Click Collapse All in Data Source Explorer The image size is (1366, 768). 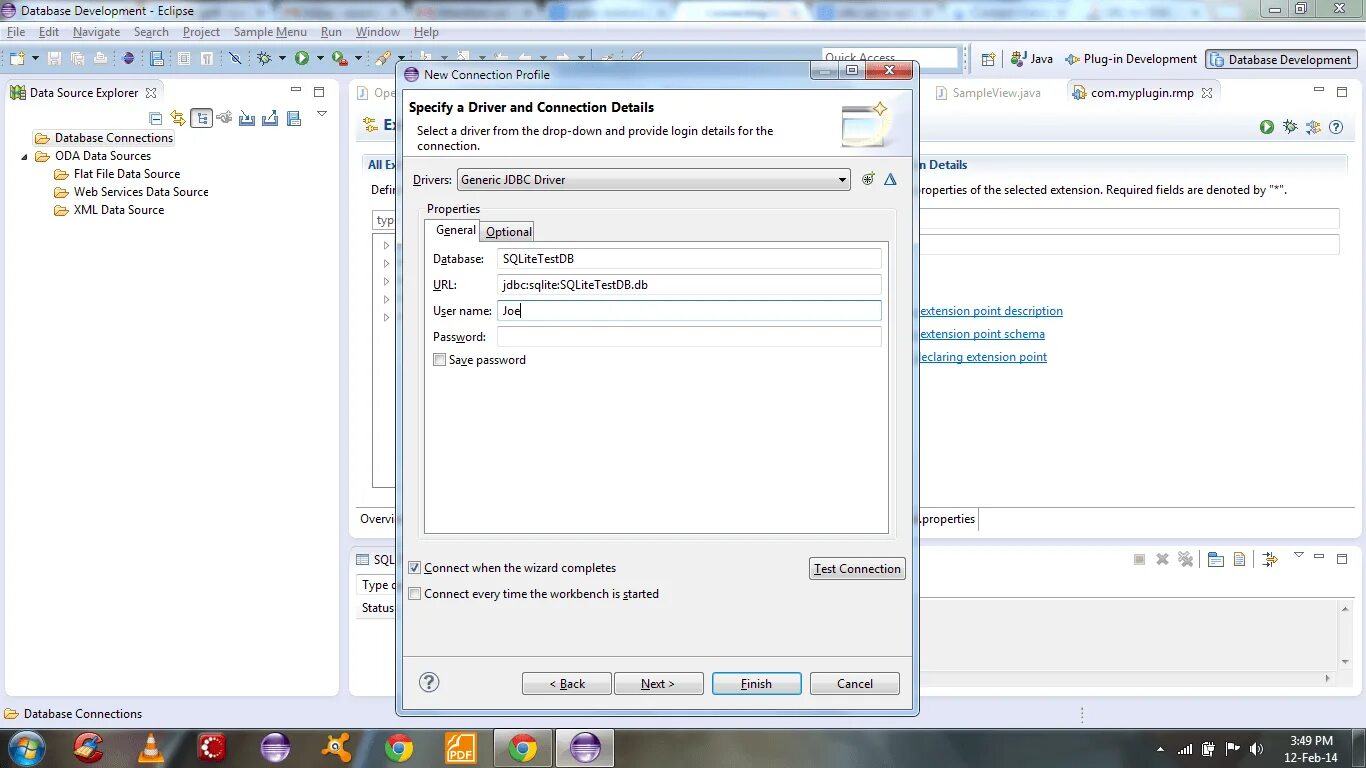156,118
